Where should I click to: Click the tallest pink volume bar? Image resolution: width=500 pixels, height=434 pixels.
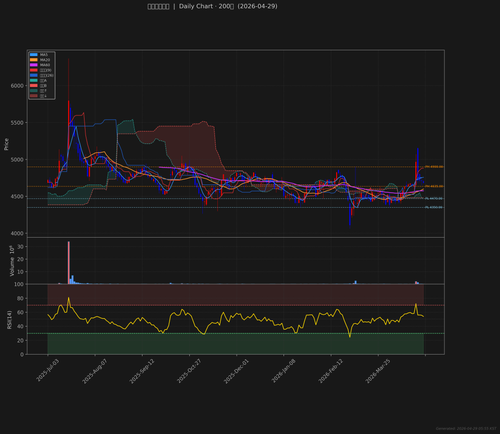(69, 263)
